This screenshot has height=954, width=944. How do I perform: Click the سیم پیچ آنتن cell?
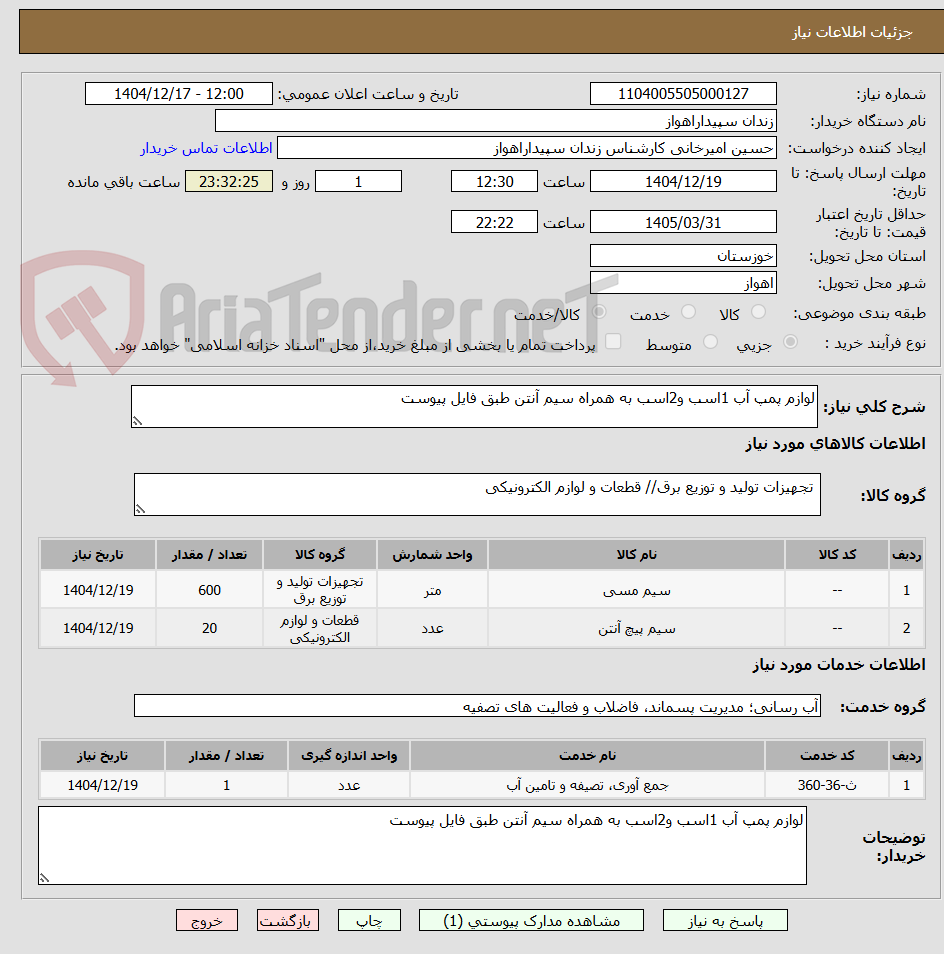point(636,628)
